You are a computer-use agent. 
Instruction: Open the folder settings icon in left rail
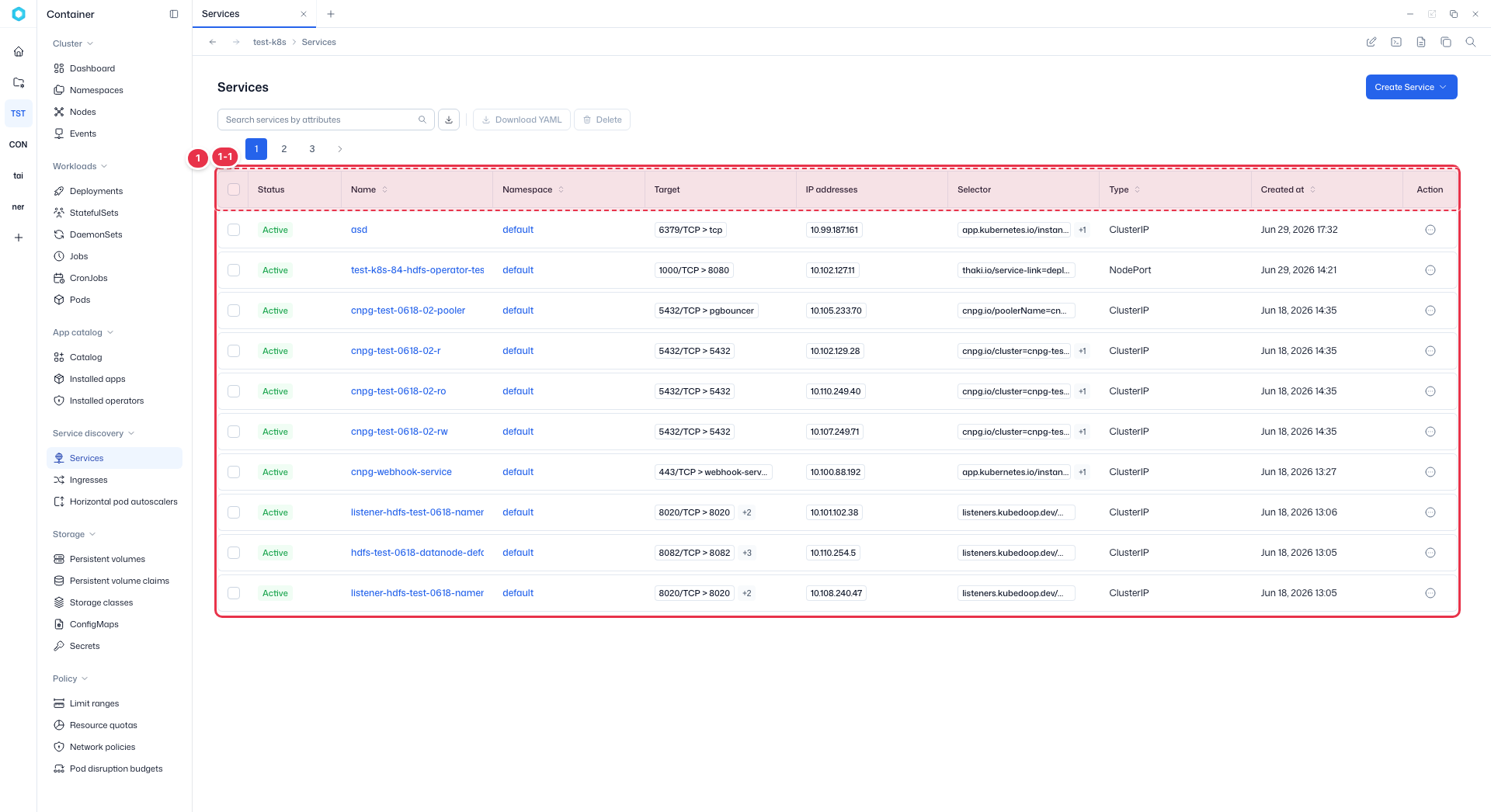(19, 83)
